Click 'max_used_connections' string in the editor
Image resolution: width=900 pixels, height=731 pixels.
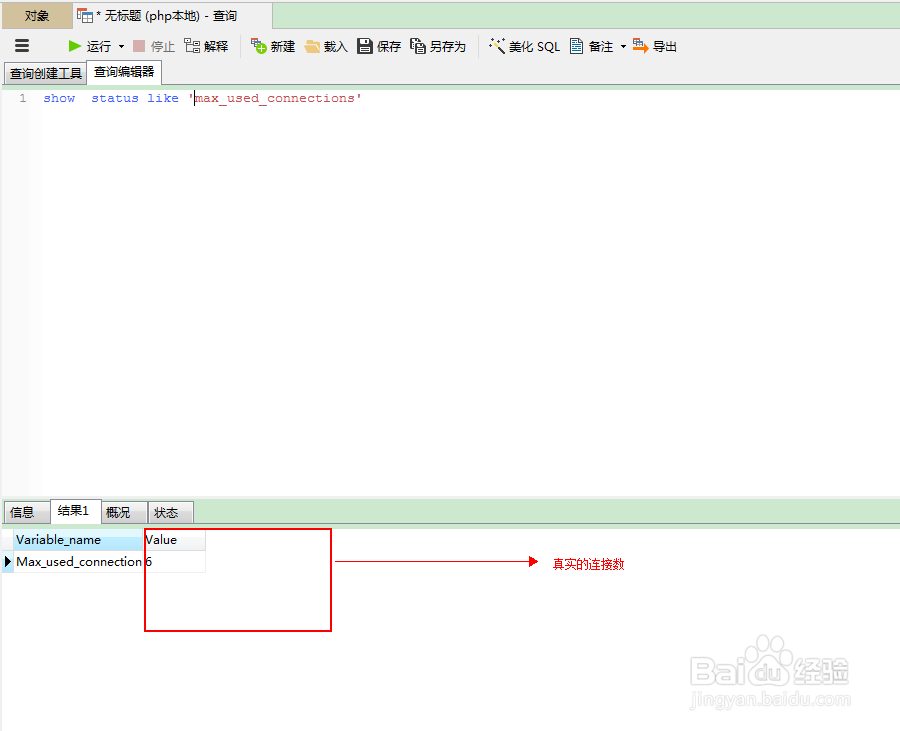(x=275, y=98)
